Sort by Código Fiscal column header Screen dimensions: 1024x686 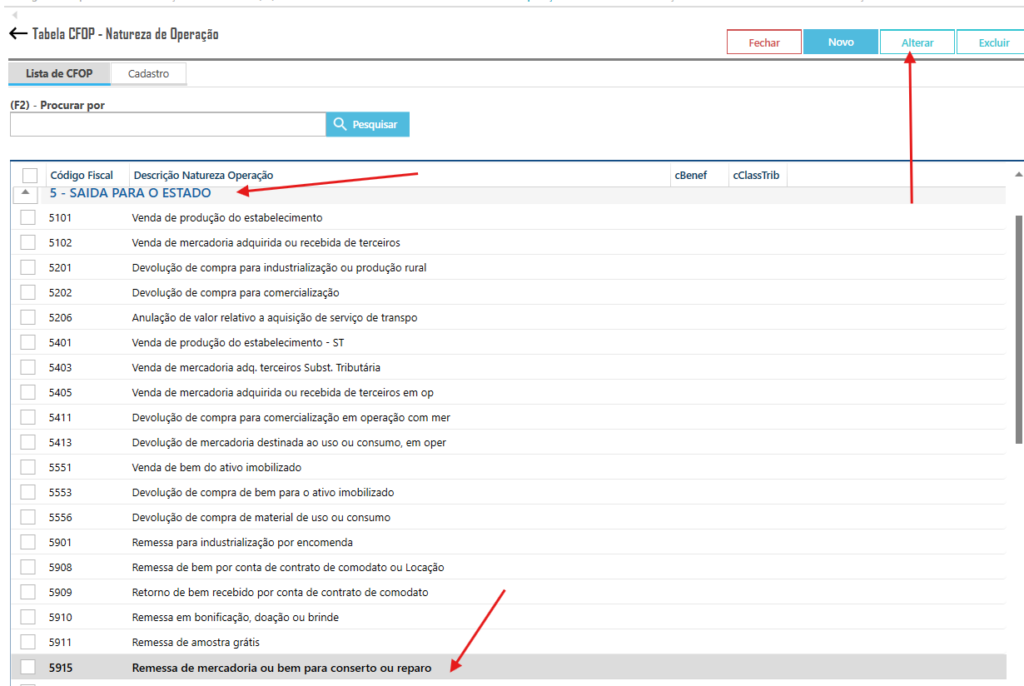click(82, 176)
